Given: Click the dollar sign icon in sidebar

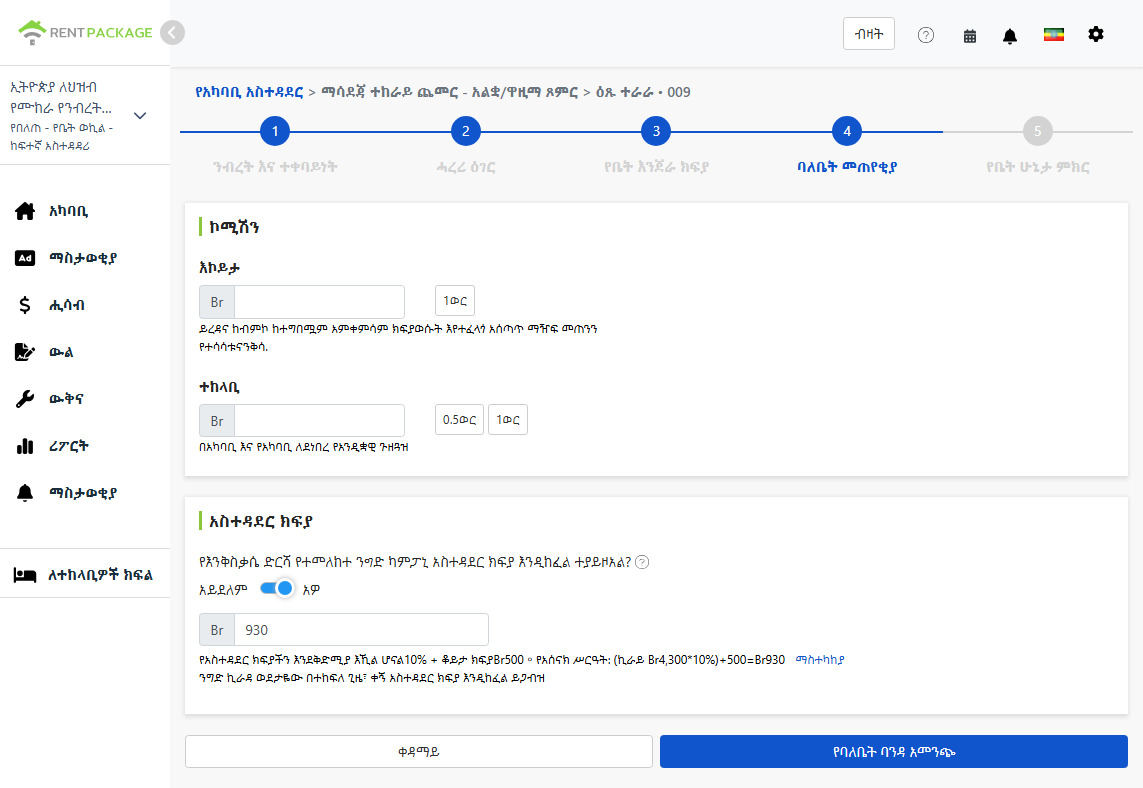Looking at the screenshot, I should (x=25, y=305).
